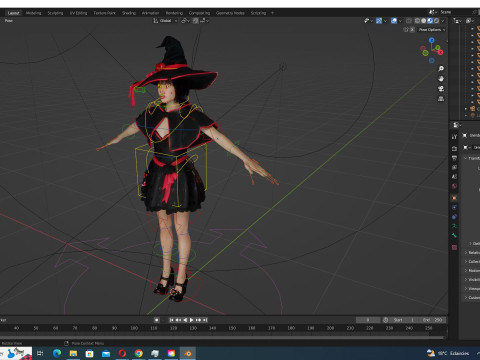Screen dimensions: 480x360
Task: Open the green Bone properties tab
Action: [x=454, y=235]
